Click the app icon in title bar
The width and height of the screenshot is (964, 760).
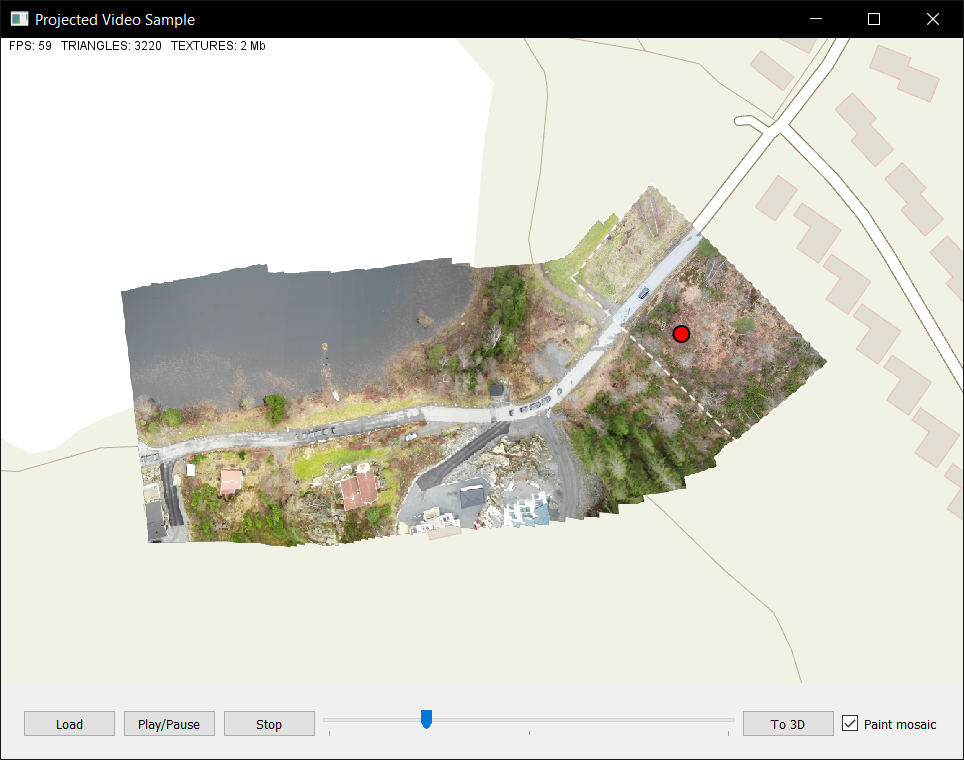click(x=19, y=19)
